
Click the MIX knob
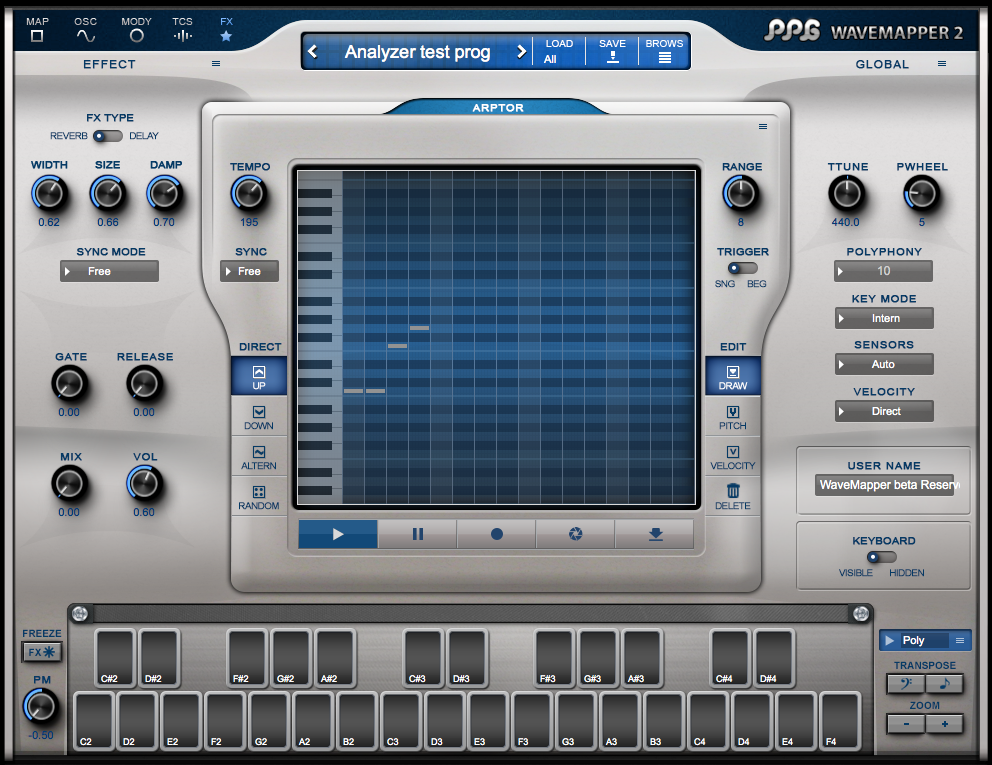(69, 484)
